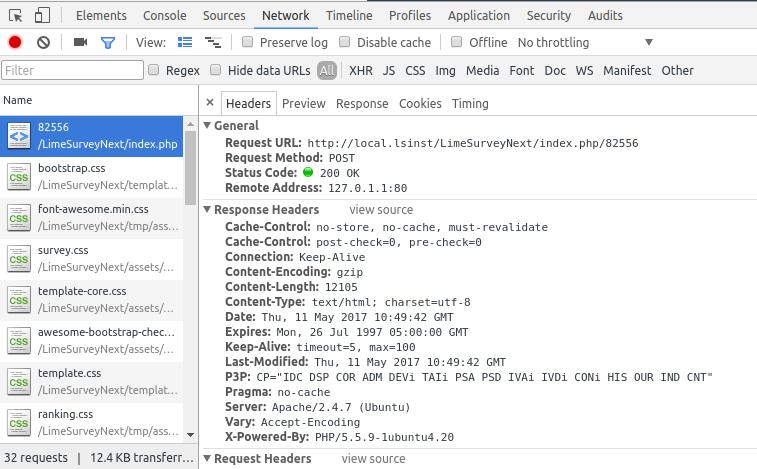The width and height of the screenshot is (757, 469).
Task: Check the Disable cache option
Action: [x=345, y=42]
